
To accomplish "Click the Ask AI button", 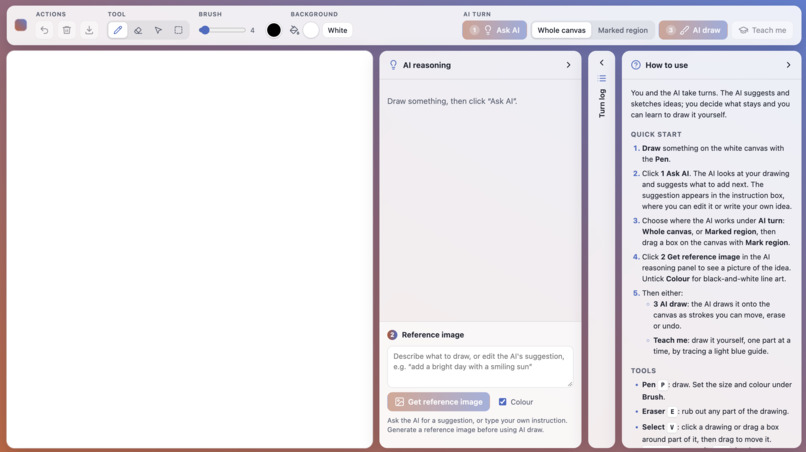I will [x=494, y=30].
